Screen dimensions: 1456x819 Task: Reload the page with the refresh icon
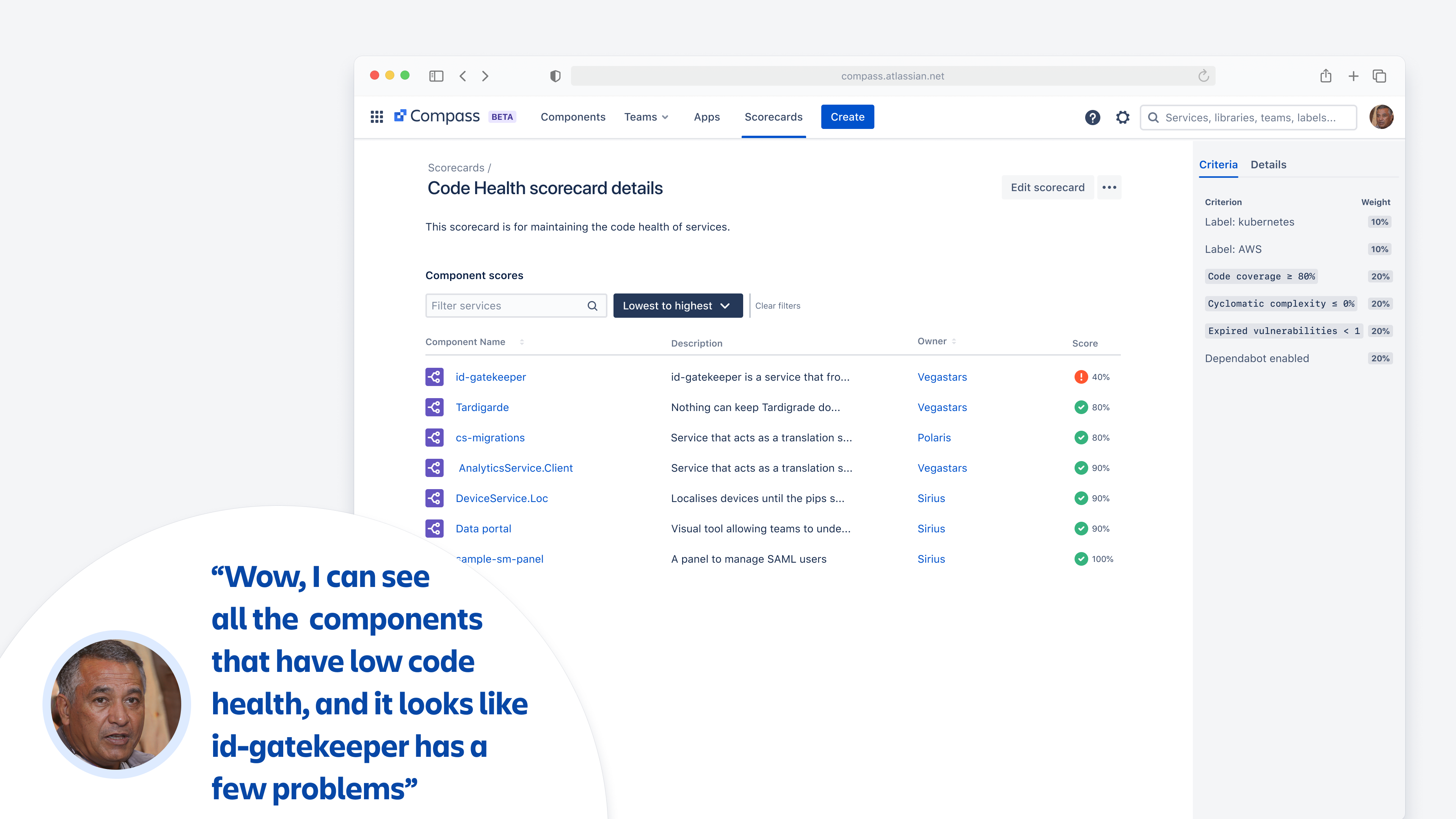click(x=1203, y=76)
